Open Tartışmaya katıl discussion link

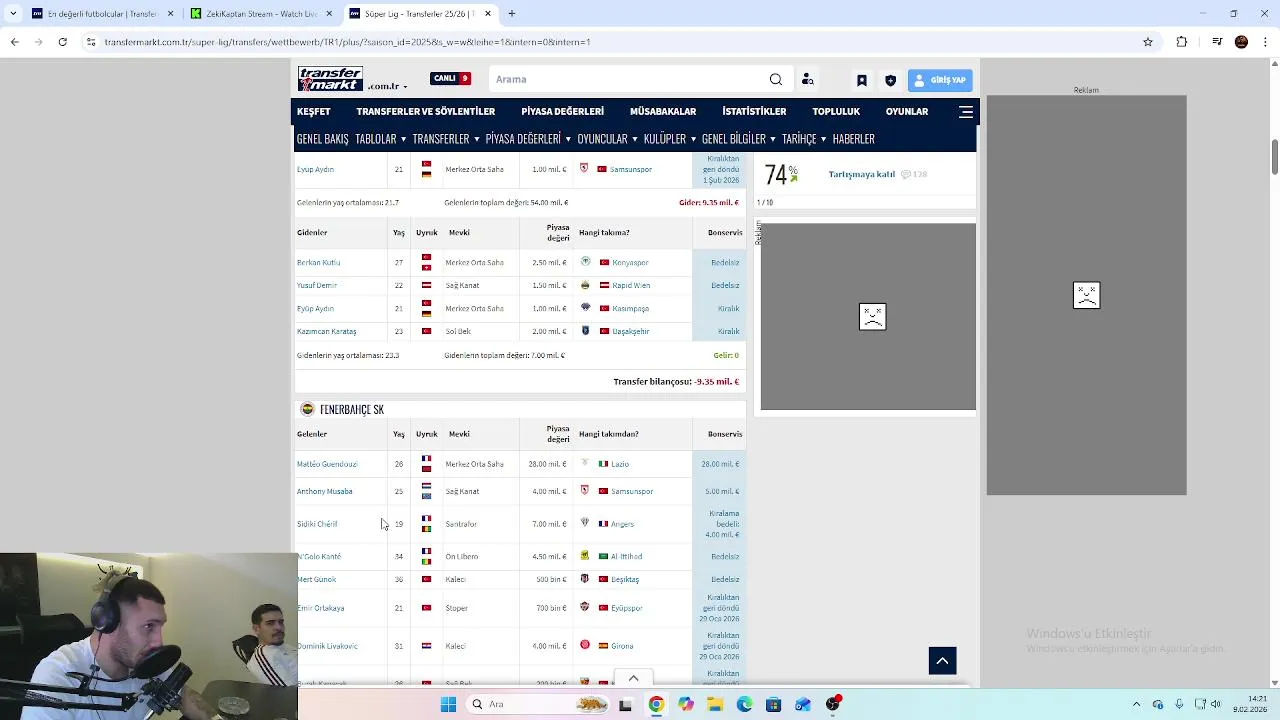tap(861, 174)
